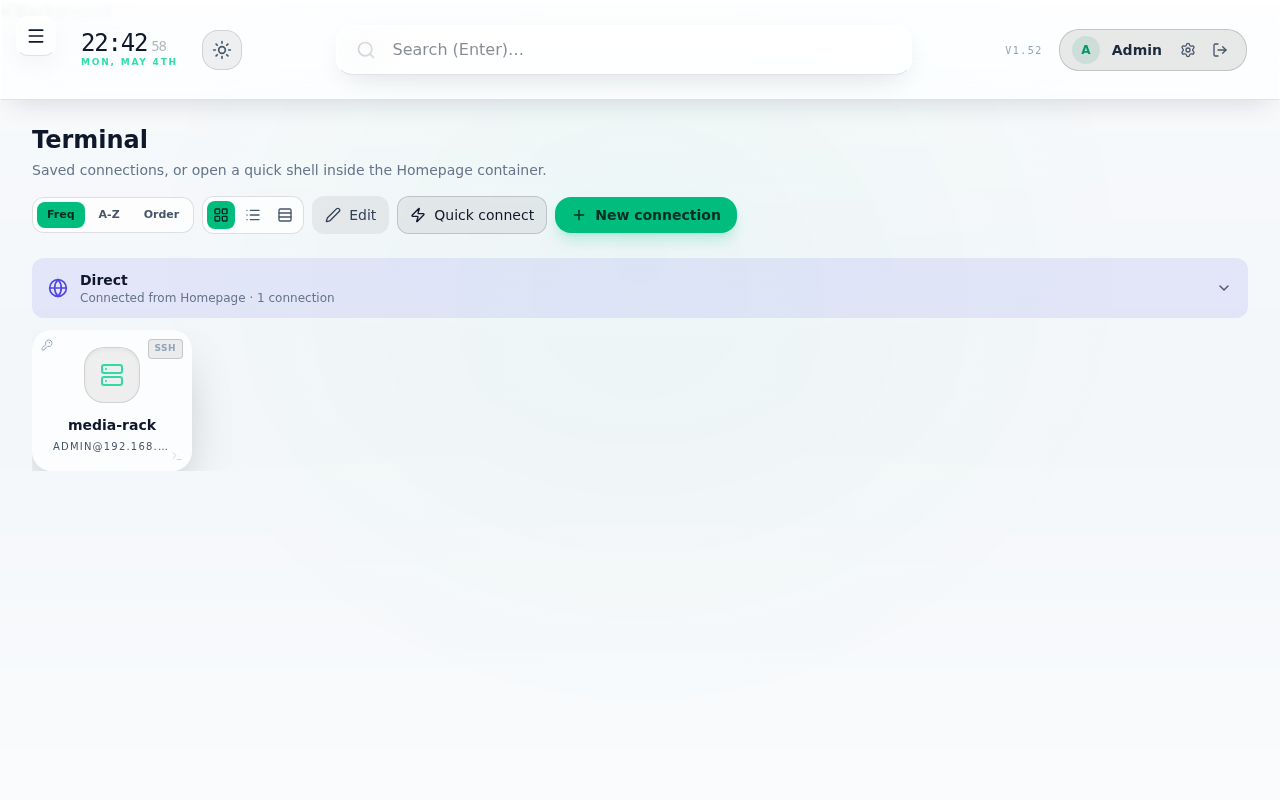Click the logout icon
The height and width of the screenshot is (800, 1280).
[x=1220, y=50]
